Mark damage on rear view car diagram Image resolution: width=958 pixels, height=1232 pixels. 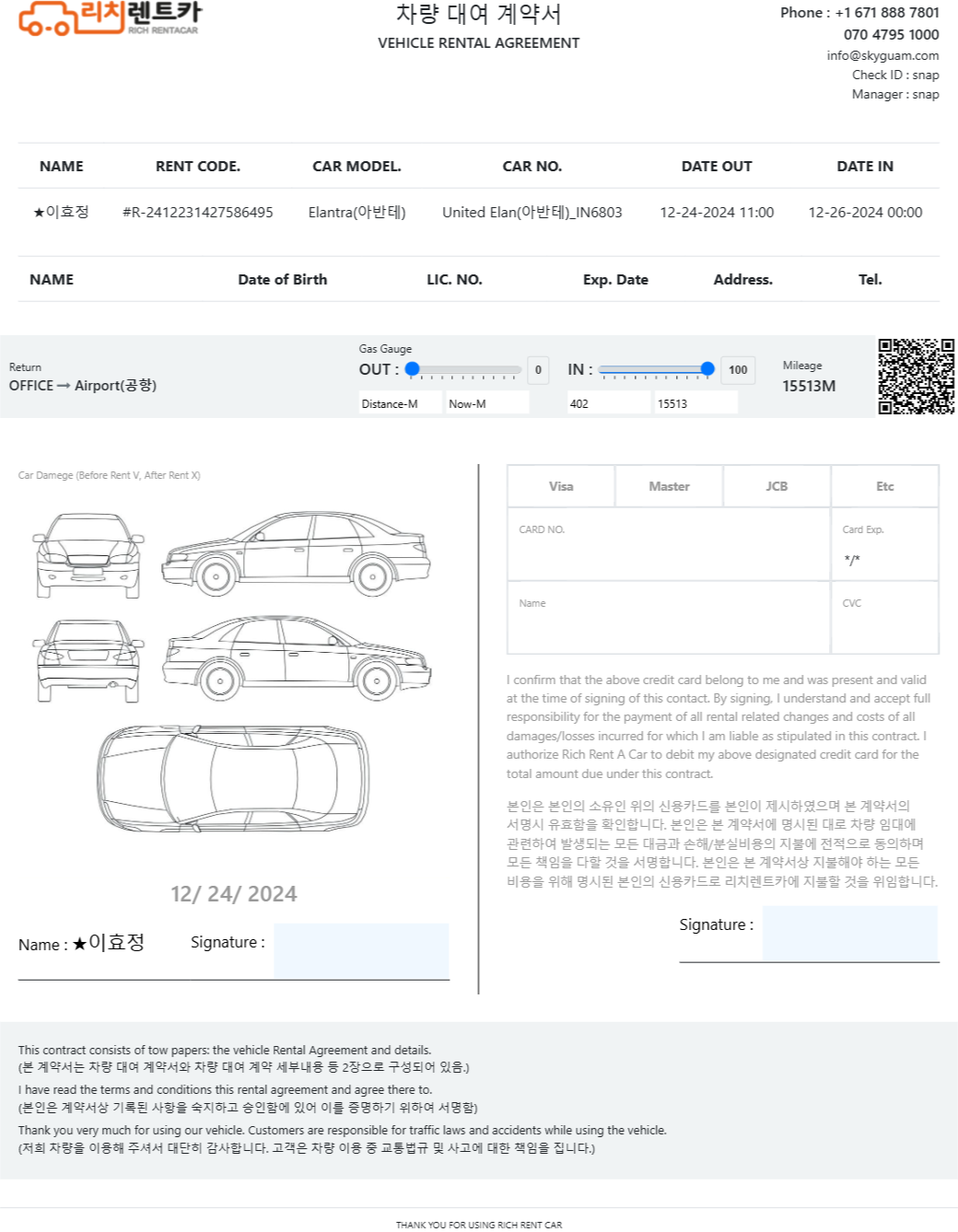click(88, 661)
